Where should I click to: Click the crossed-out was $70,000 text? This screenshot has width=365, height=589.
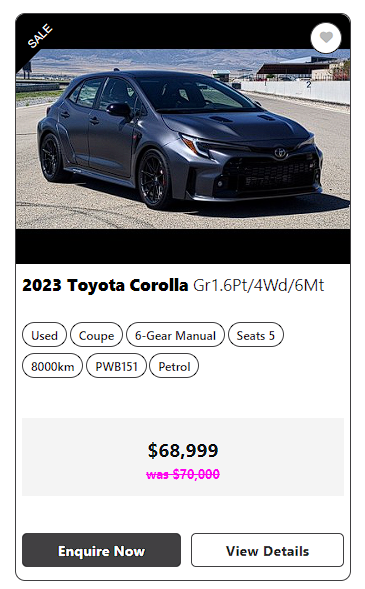tap(183, 474)
